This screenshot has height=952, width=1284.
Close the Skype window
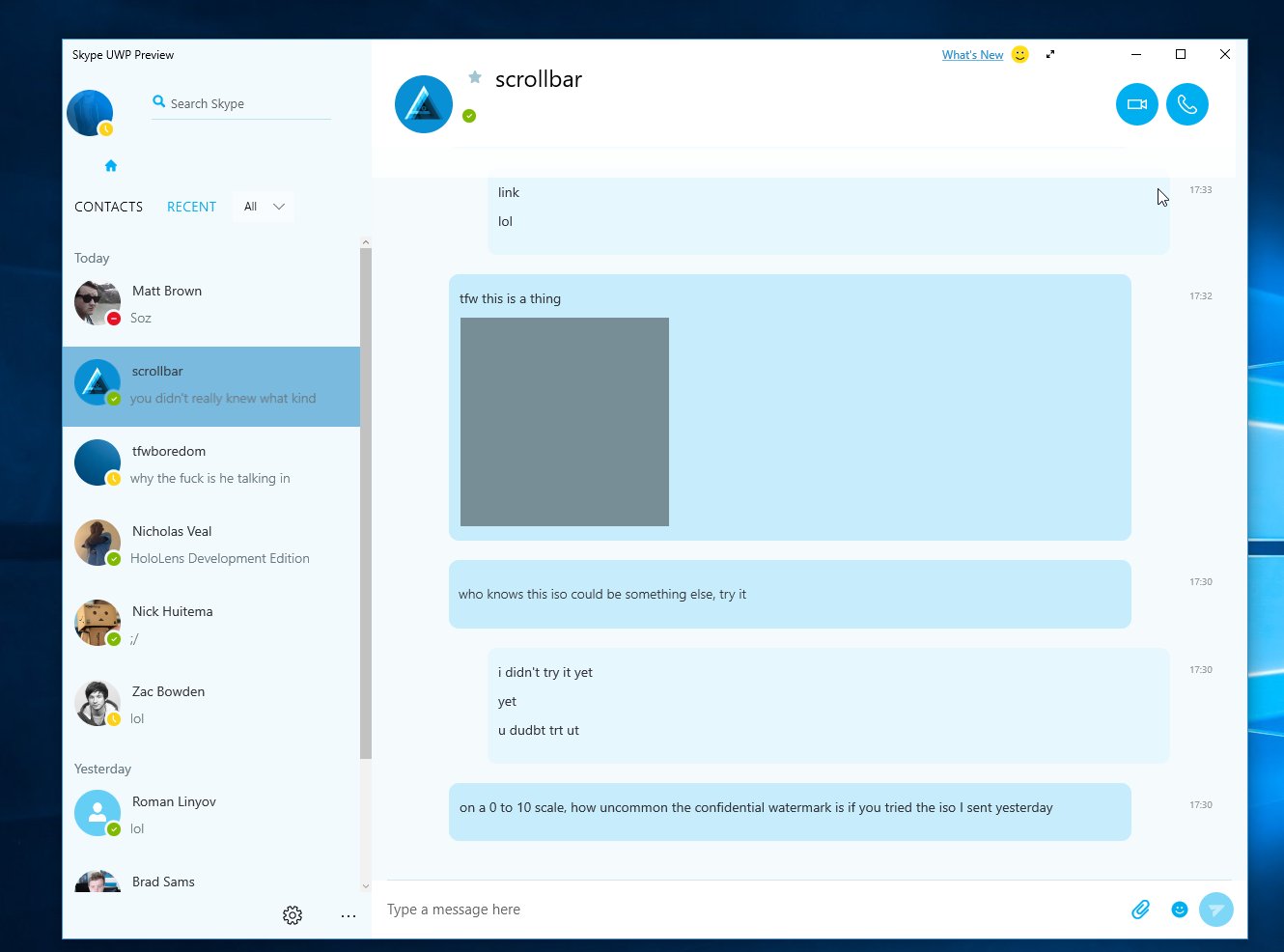click(x=1224, y=54)
